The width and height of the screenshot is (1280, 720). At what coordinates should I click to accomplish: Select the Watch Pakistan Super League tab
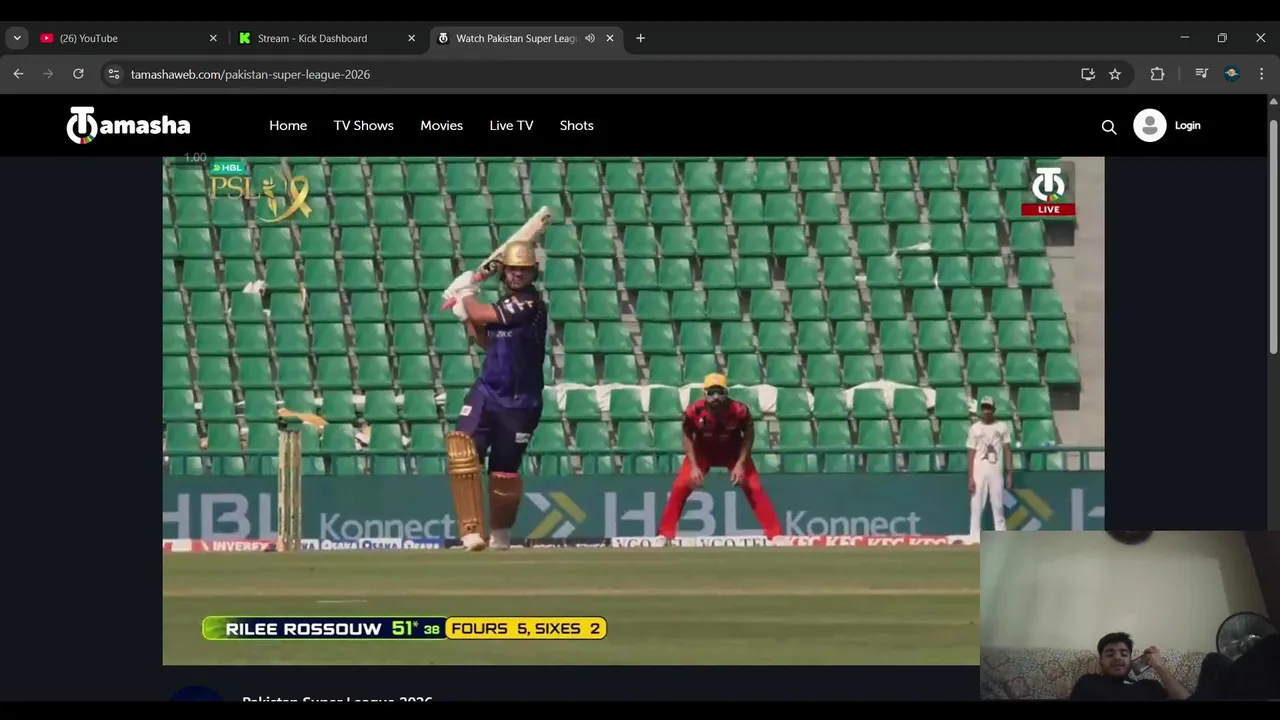(526, 38)
